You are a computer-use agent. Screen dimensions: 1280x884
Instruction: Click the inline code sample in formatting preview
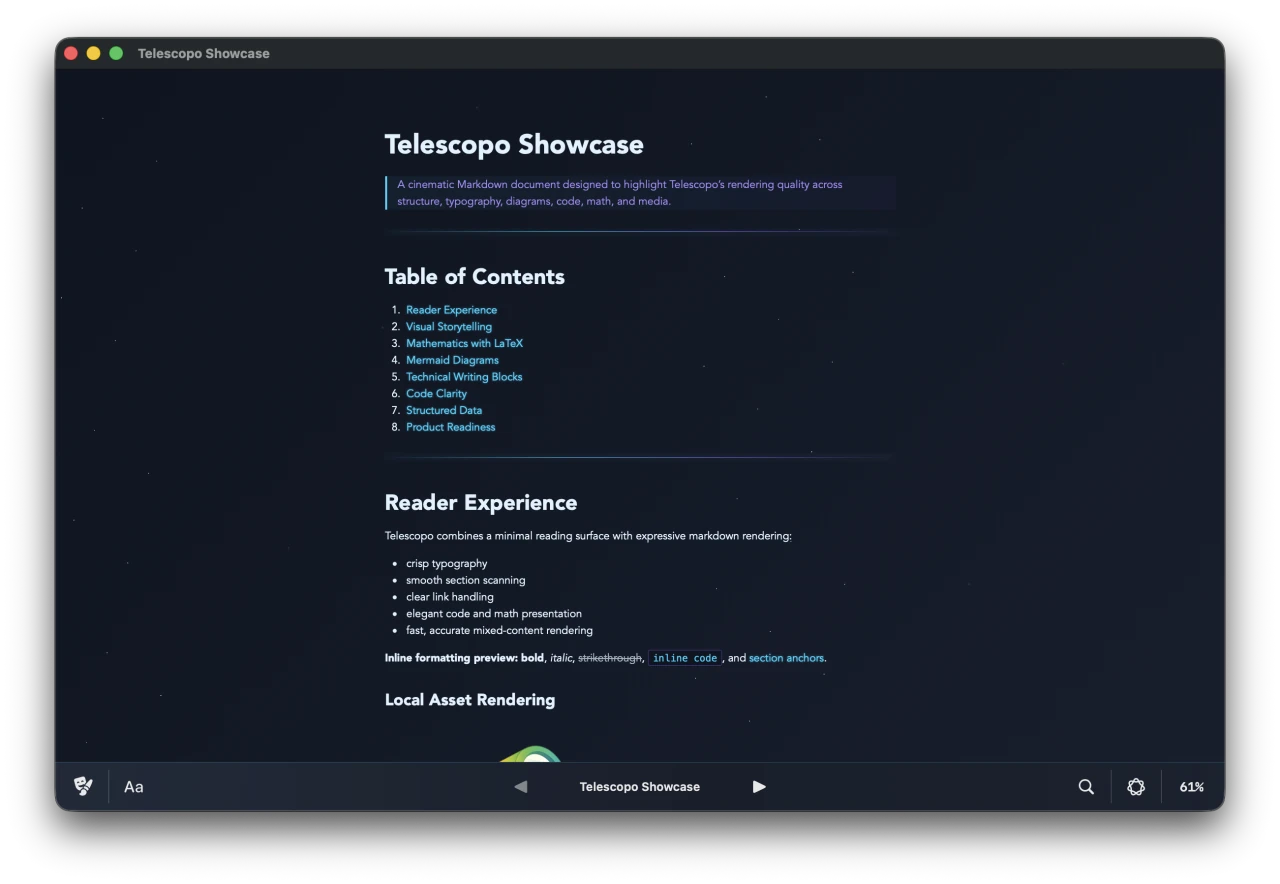pyautogui.click(x=685, y=658)
